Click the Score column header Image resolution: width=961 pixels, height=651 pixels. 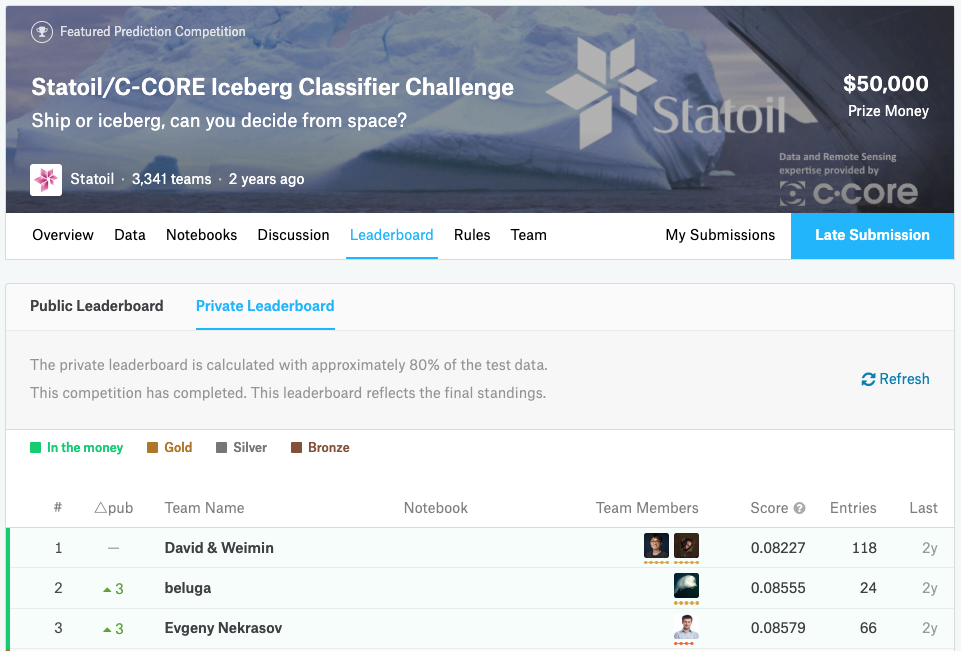click(769, 508)
